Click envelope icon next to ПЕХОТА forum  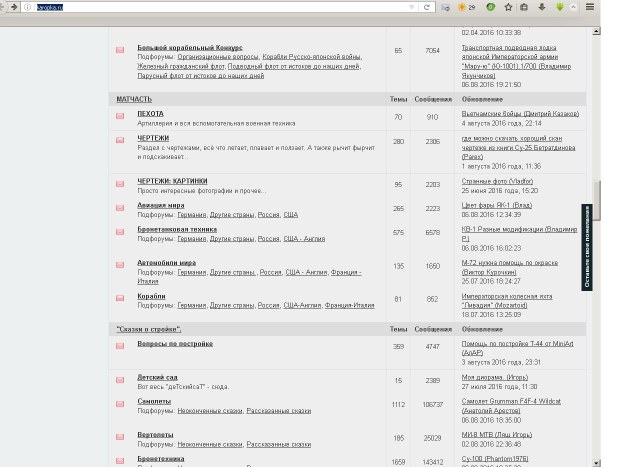(120, 116)
